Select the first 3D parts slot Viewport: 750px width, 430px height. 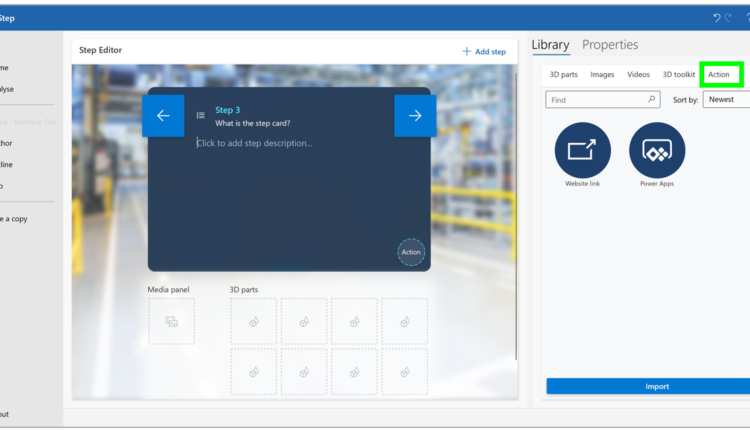pyautogui.click(x=254, y=321)
